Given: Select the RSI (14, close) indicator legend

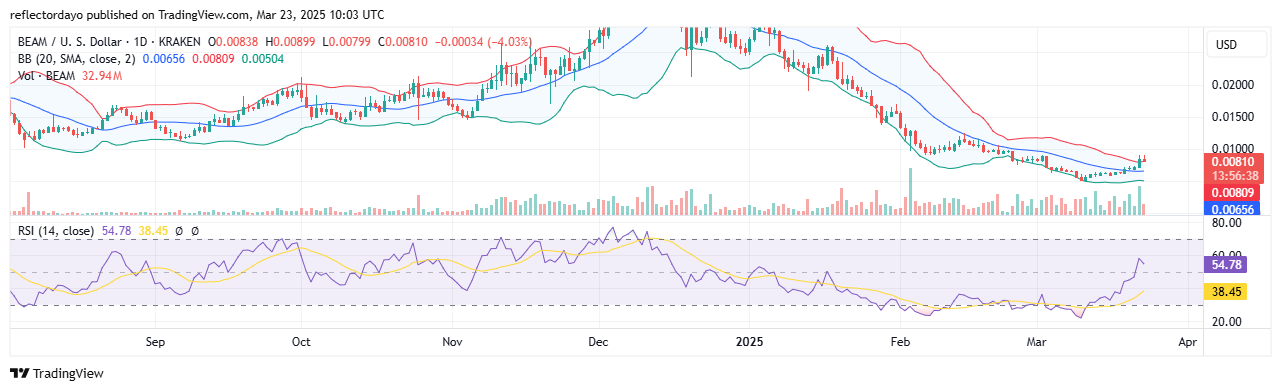Looking at the screenshot, I should pyautogui.click(x=56, y=231).
